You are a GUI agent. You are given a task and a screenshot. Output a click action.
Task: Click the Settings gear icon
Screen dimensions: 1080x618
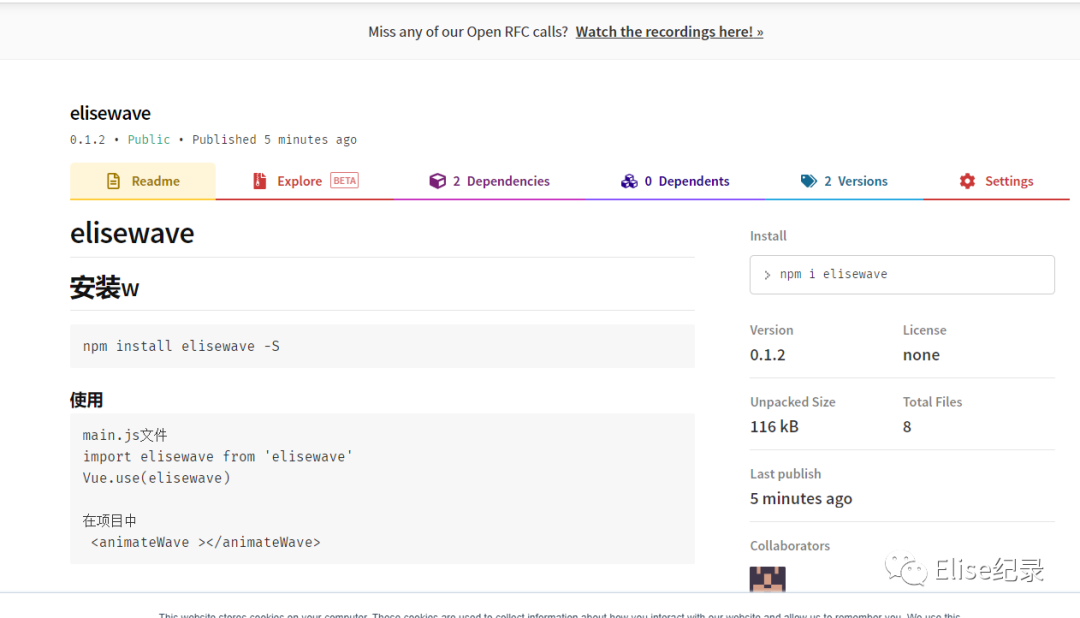coord(967,181)
